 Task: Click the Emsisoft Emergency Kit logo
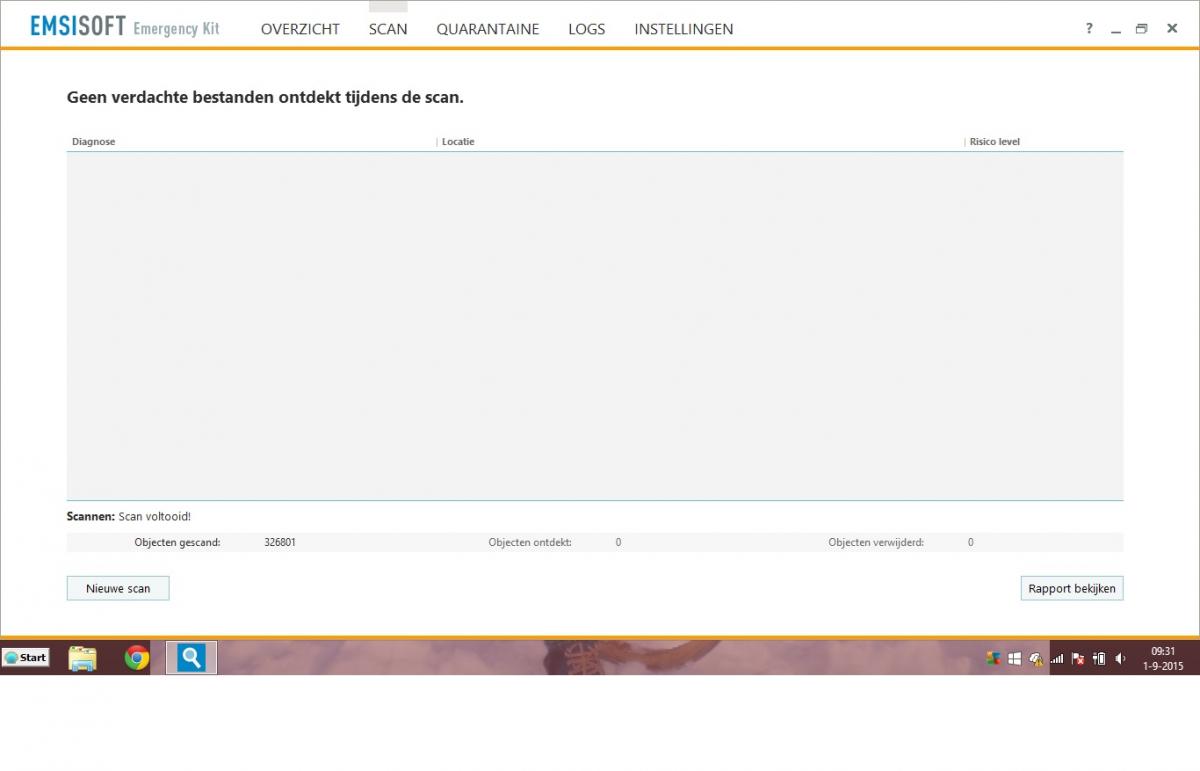[125, 27]
